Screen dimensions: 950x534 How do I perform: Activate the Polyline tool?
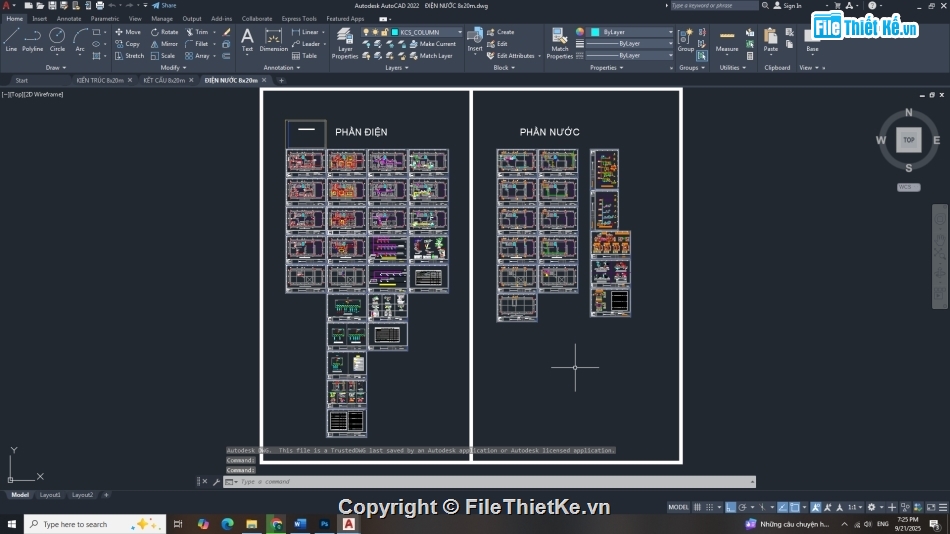coord(33,38)
